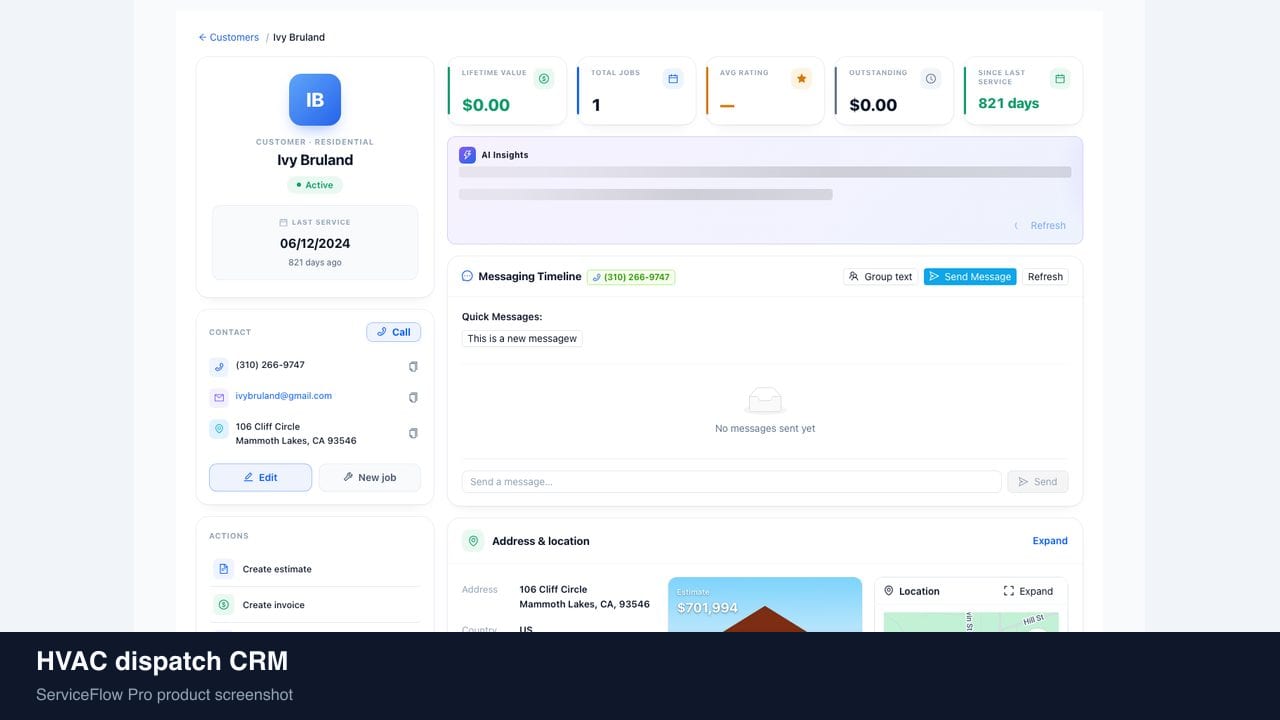Click the property estimate image thumbnail
This screenshot has width=1280, height=720.
coord(765,605)
